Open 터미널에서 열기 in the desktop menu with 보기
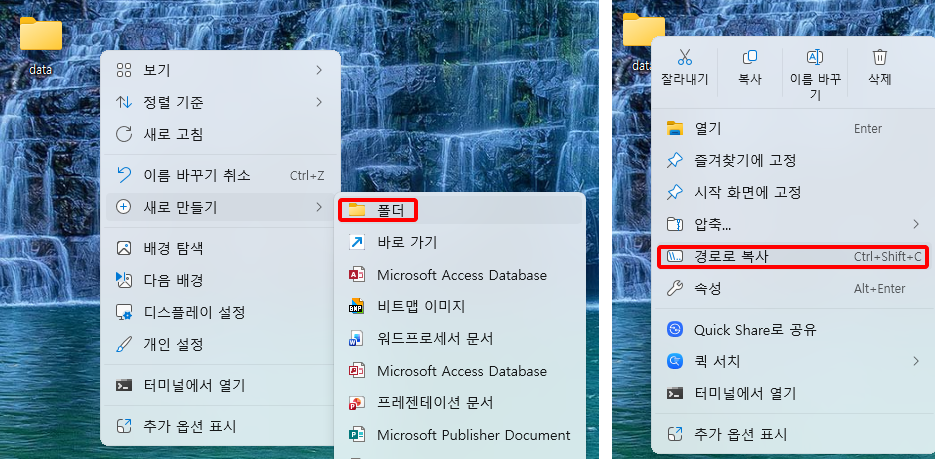 221,386
